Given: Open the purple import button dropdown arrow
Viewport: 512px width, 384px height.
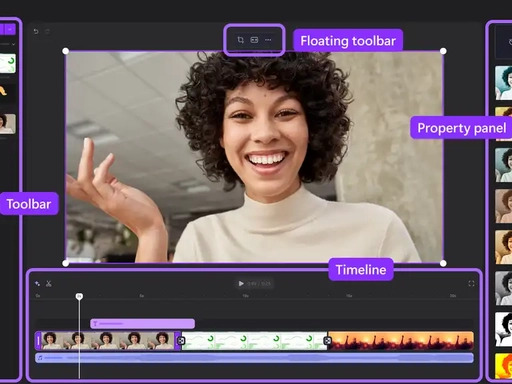Looking at the screenshot, I should tap(10, 29).
